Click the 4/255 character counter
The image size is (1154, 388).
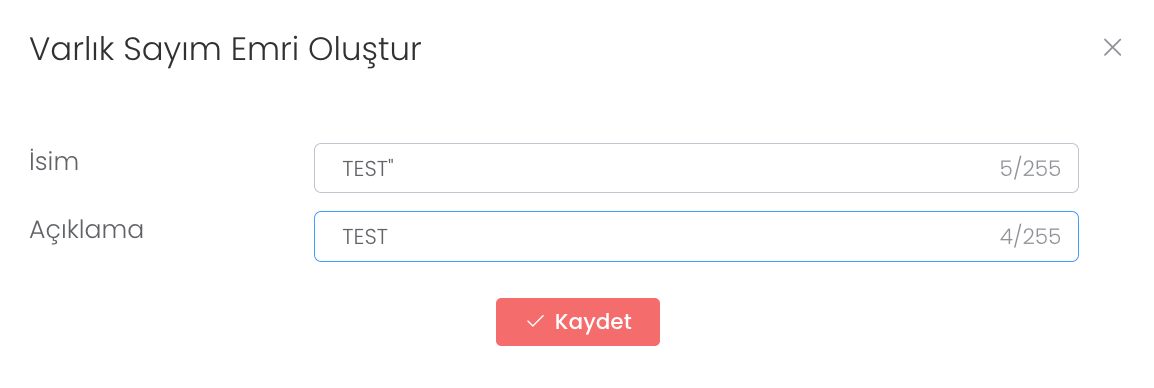[x=1030, y=236]
